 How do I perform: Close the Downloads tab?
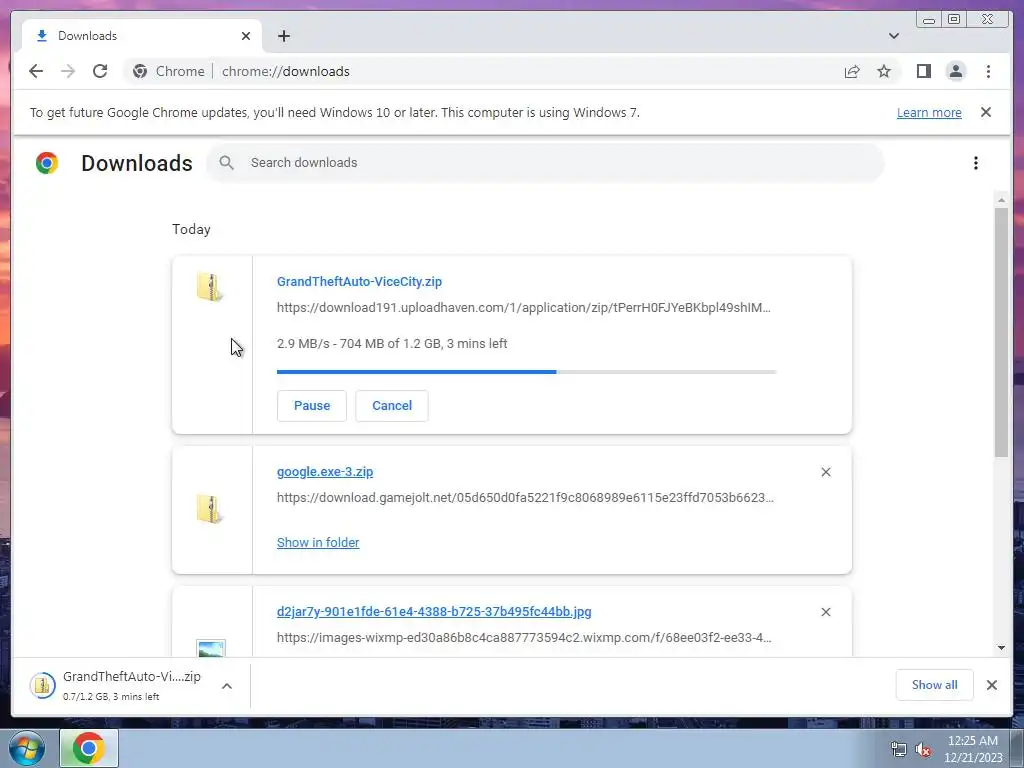click(x=246, y=36)
